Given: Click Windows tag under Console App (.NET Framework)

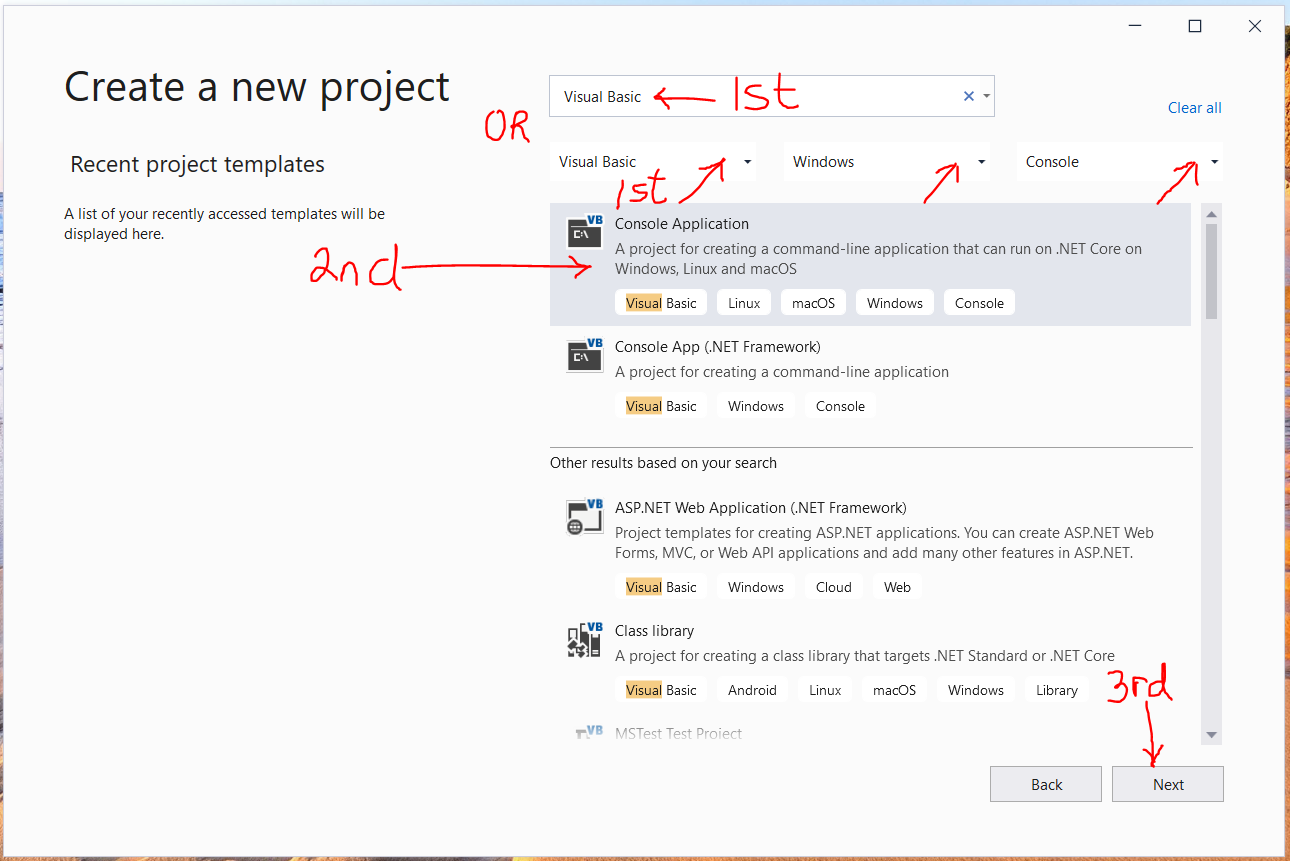Looking at the screenshot, I should click(x=756, y=406).
